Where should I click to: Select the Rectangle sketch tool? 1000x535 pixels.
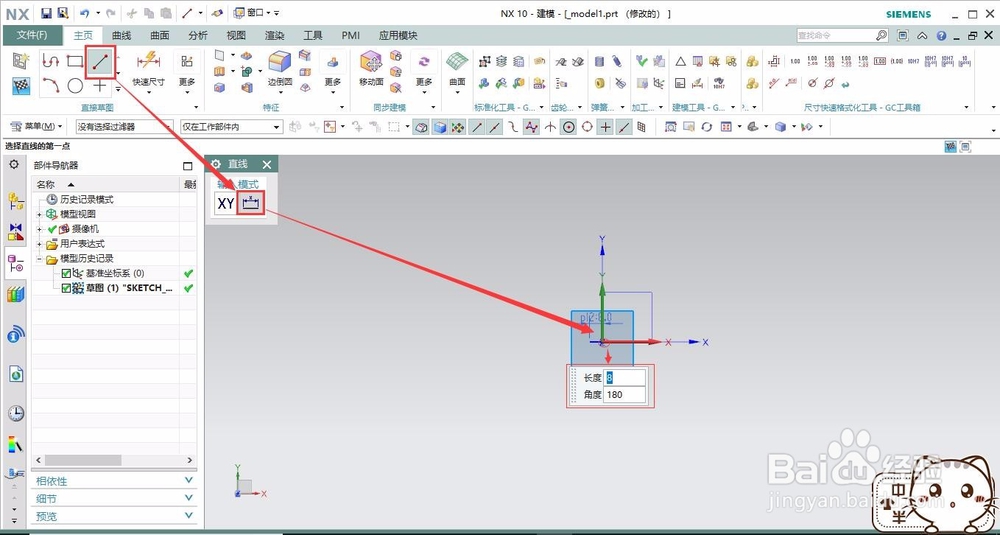pyautogui.click(x=75, y=61)
